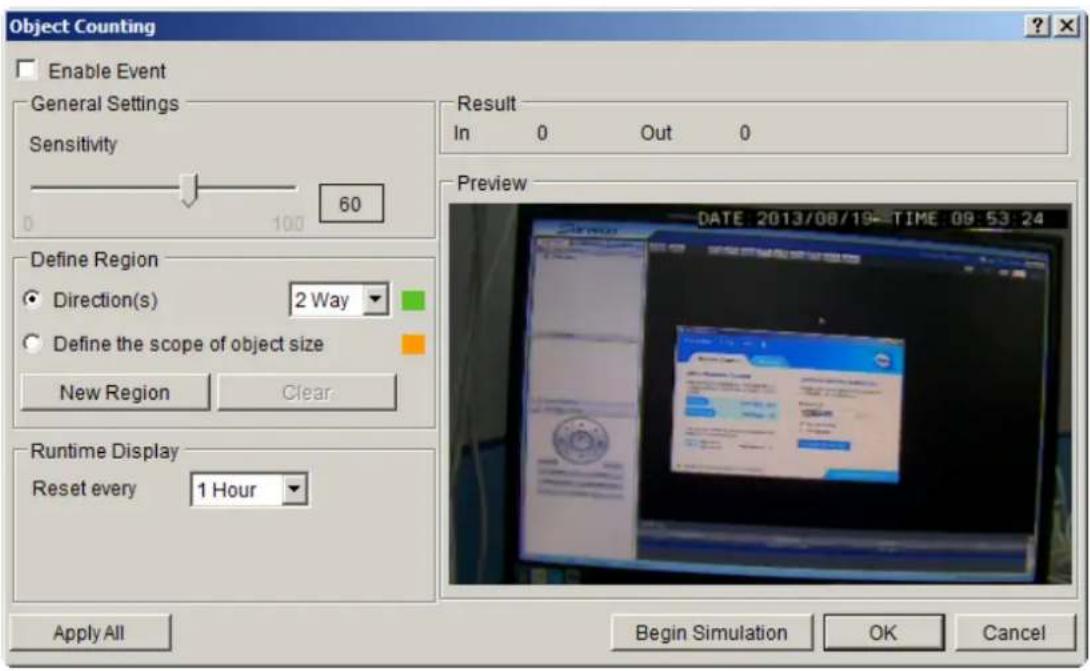Start the Begin Simulation button
The height and width of the screenshot is (671, 1090).
(x=711, y=633)
